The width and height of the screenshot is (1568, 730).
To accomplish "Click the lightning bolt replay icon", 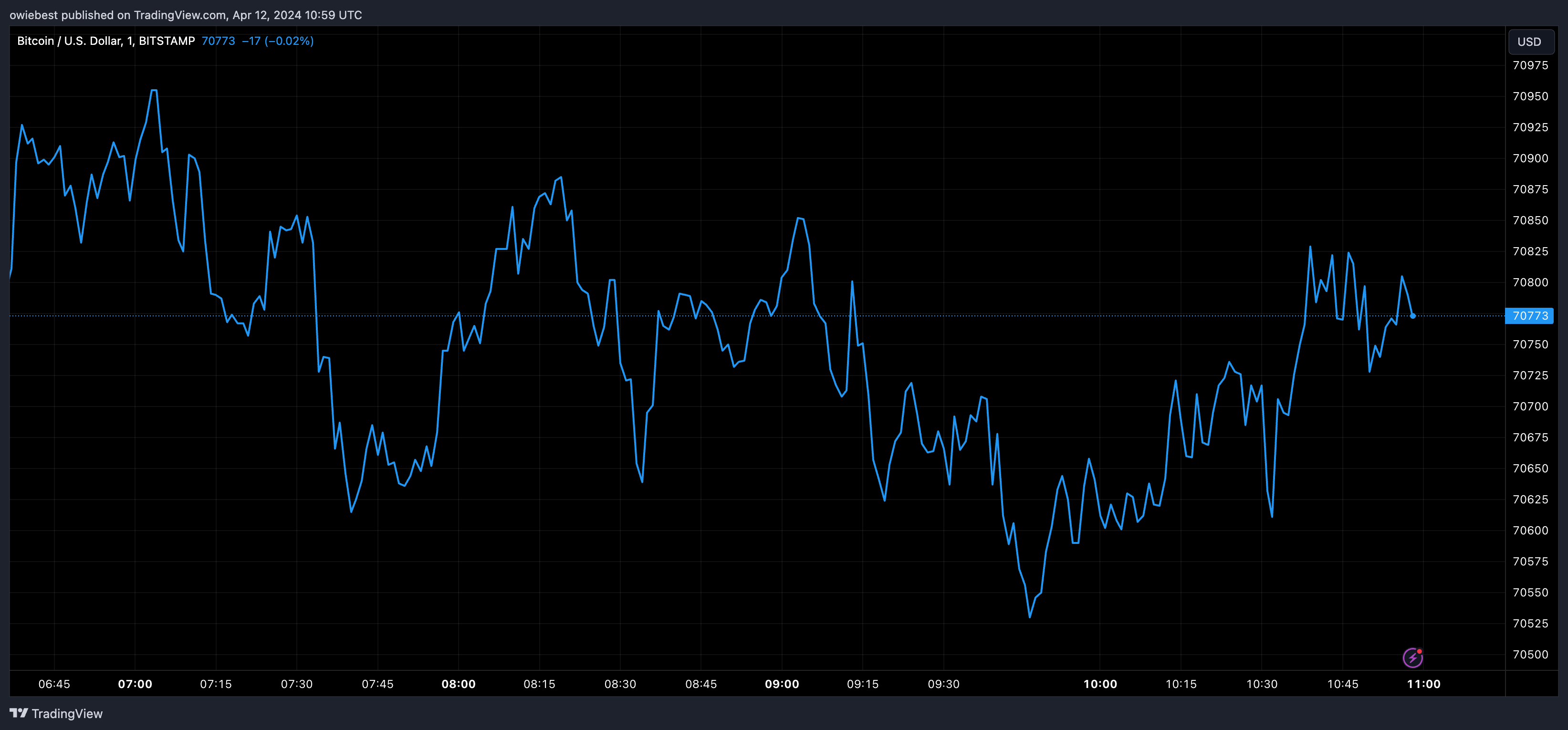I will [x=1413, y=657].
